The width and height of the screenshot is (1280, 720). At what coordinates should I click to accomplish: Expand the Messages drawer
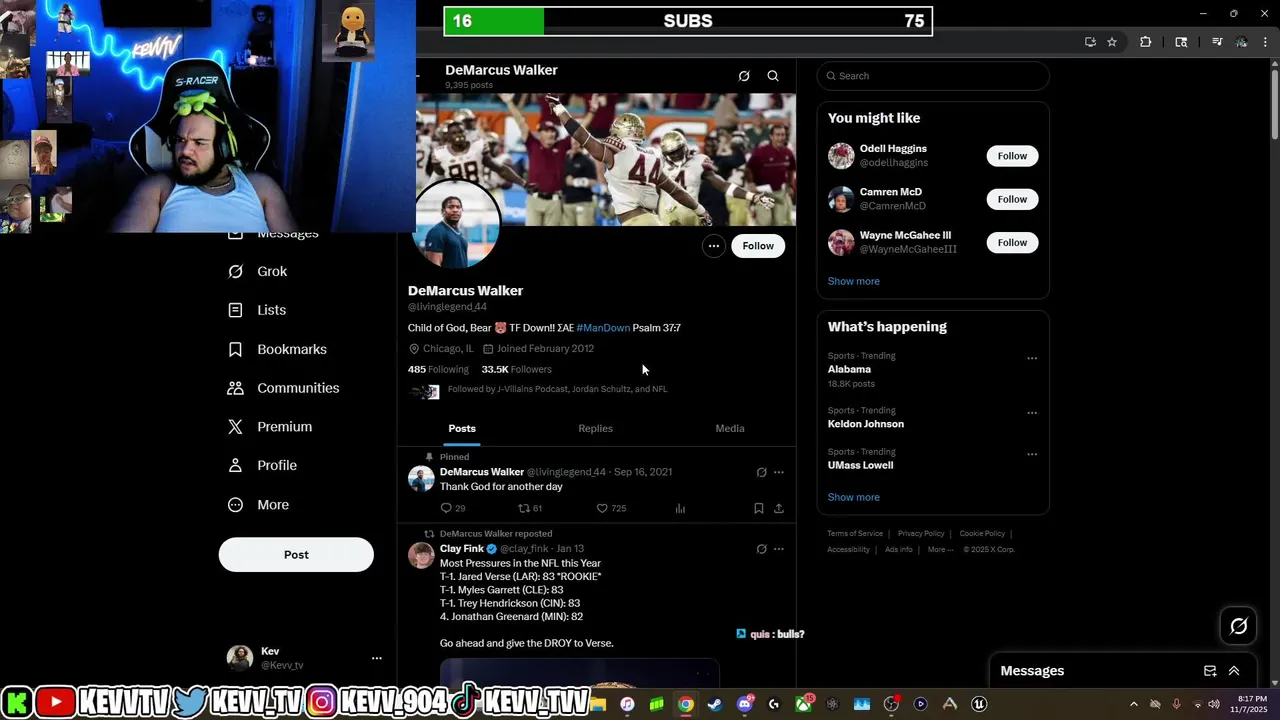[1234, 671]
